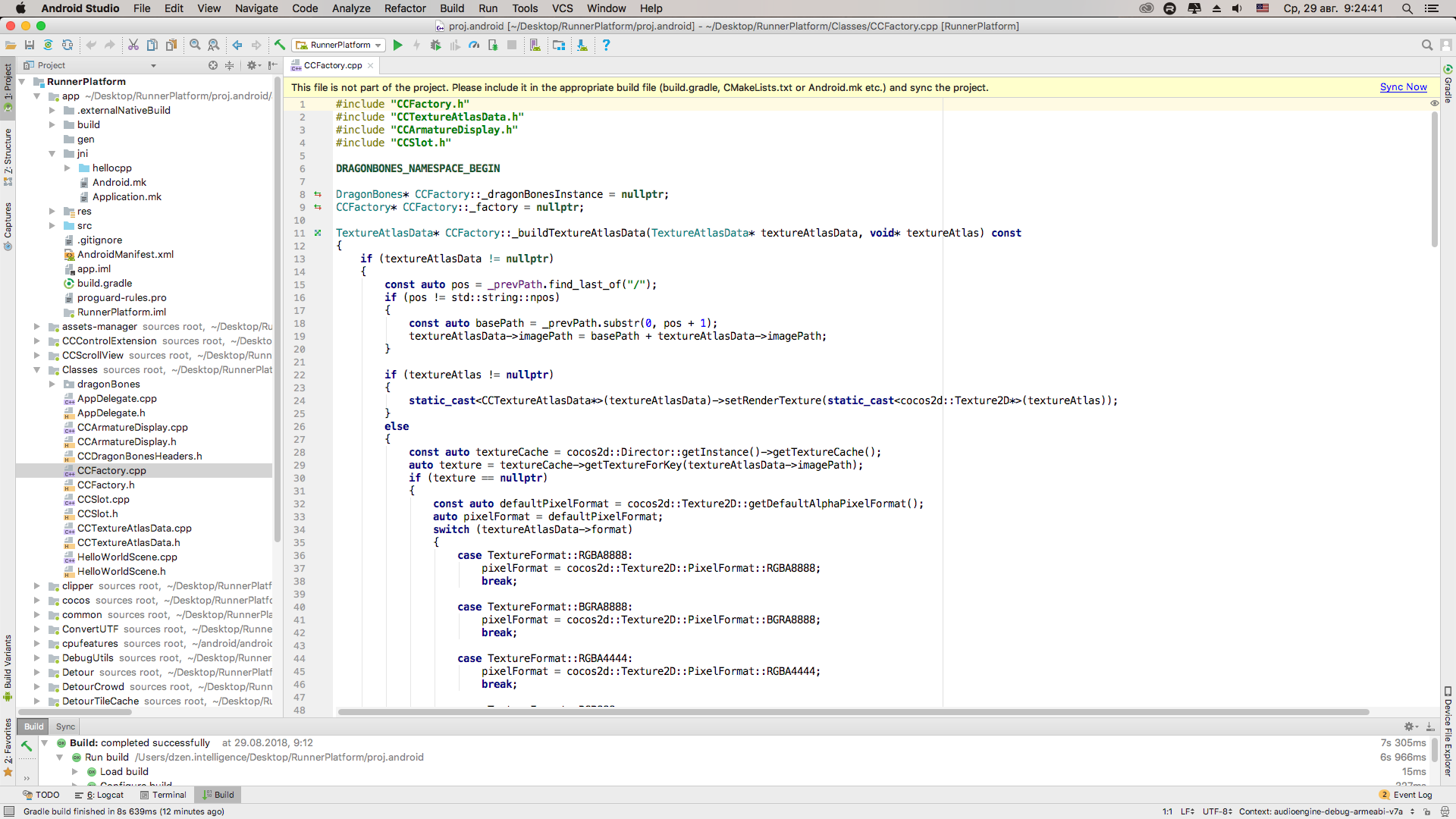
Task: Open the Refactor menu
Action: [x=405, y=8]
